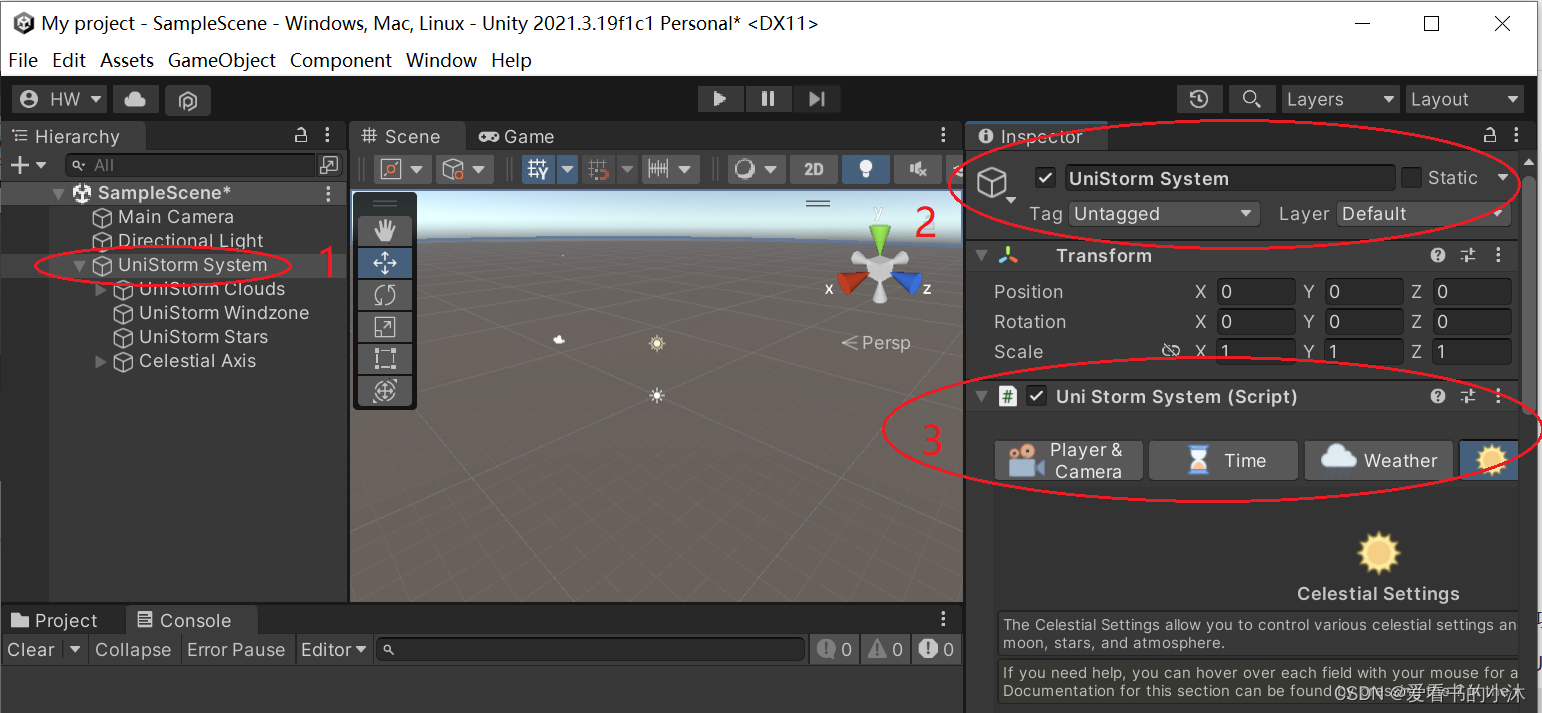Open Console panel three-dot options menu
The image size is (1542, 713).
tap(943, 620)
